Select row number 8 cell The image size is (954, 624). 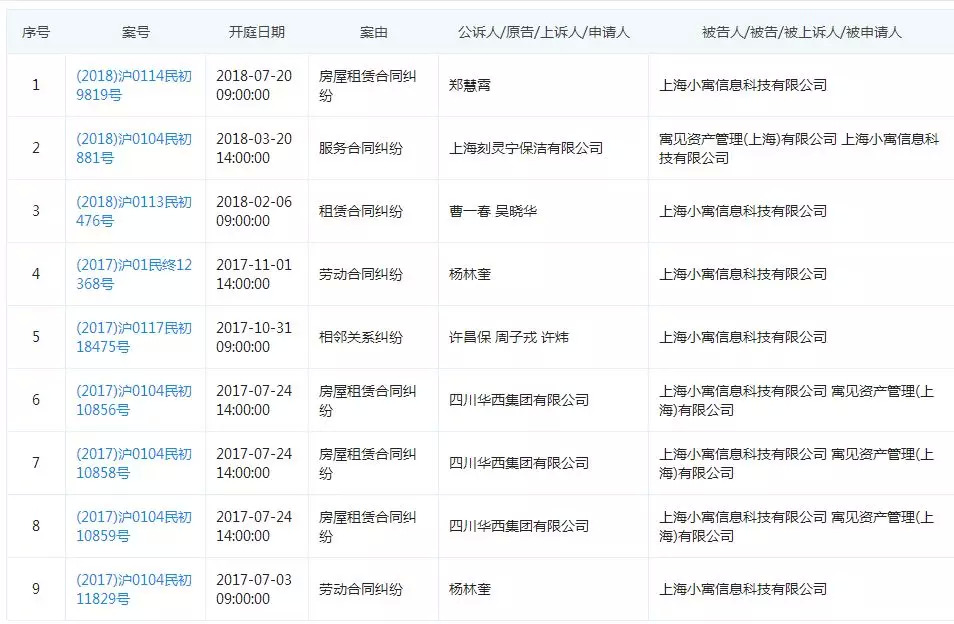(36, 526)
